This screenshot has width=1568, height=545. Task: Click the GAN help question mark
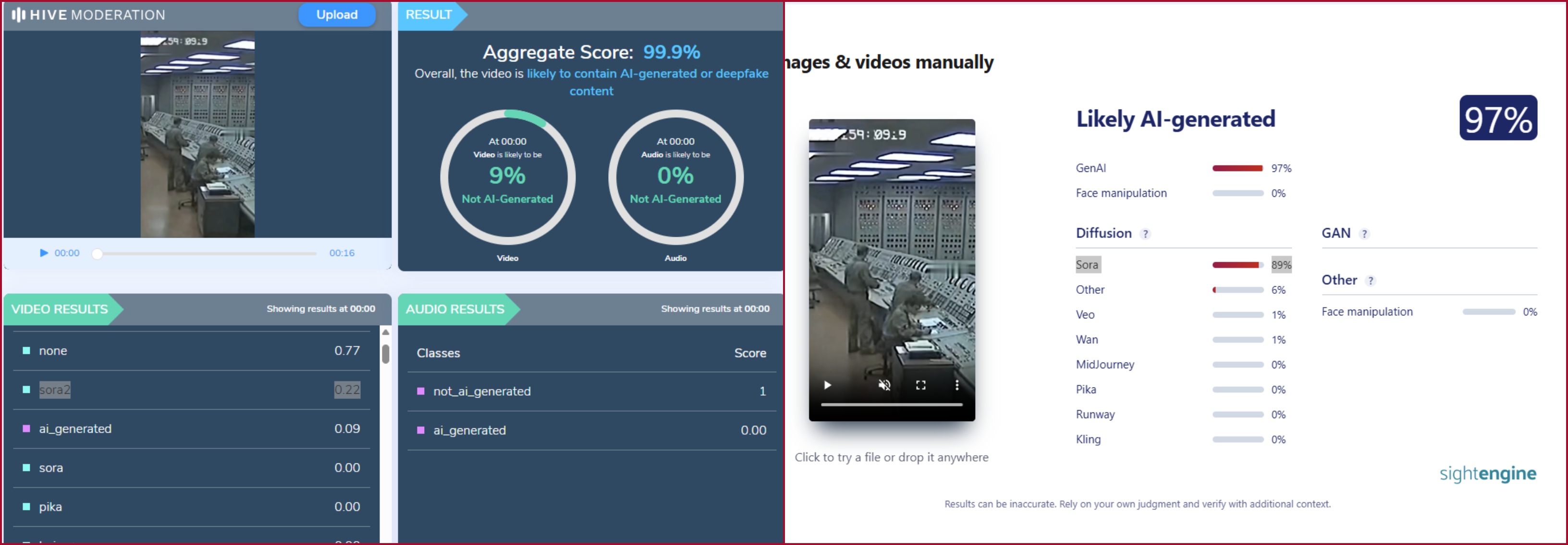(1364, 234)
